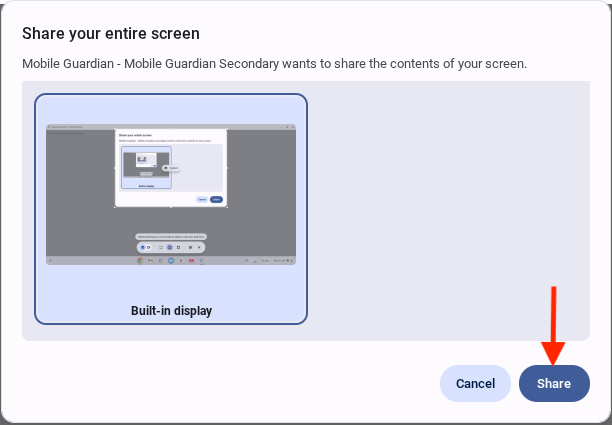Click the miniature Share button inside the preview

(x=216, y=199)
